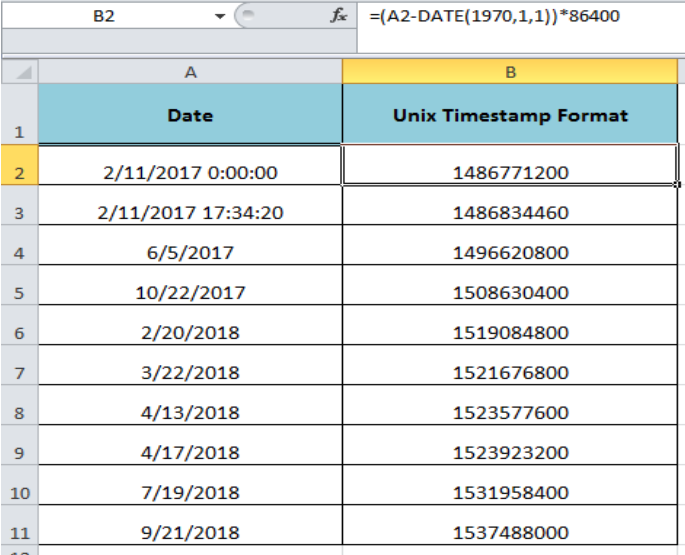
Task: Select row 3 header
Action: coord(20,205)
